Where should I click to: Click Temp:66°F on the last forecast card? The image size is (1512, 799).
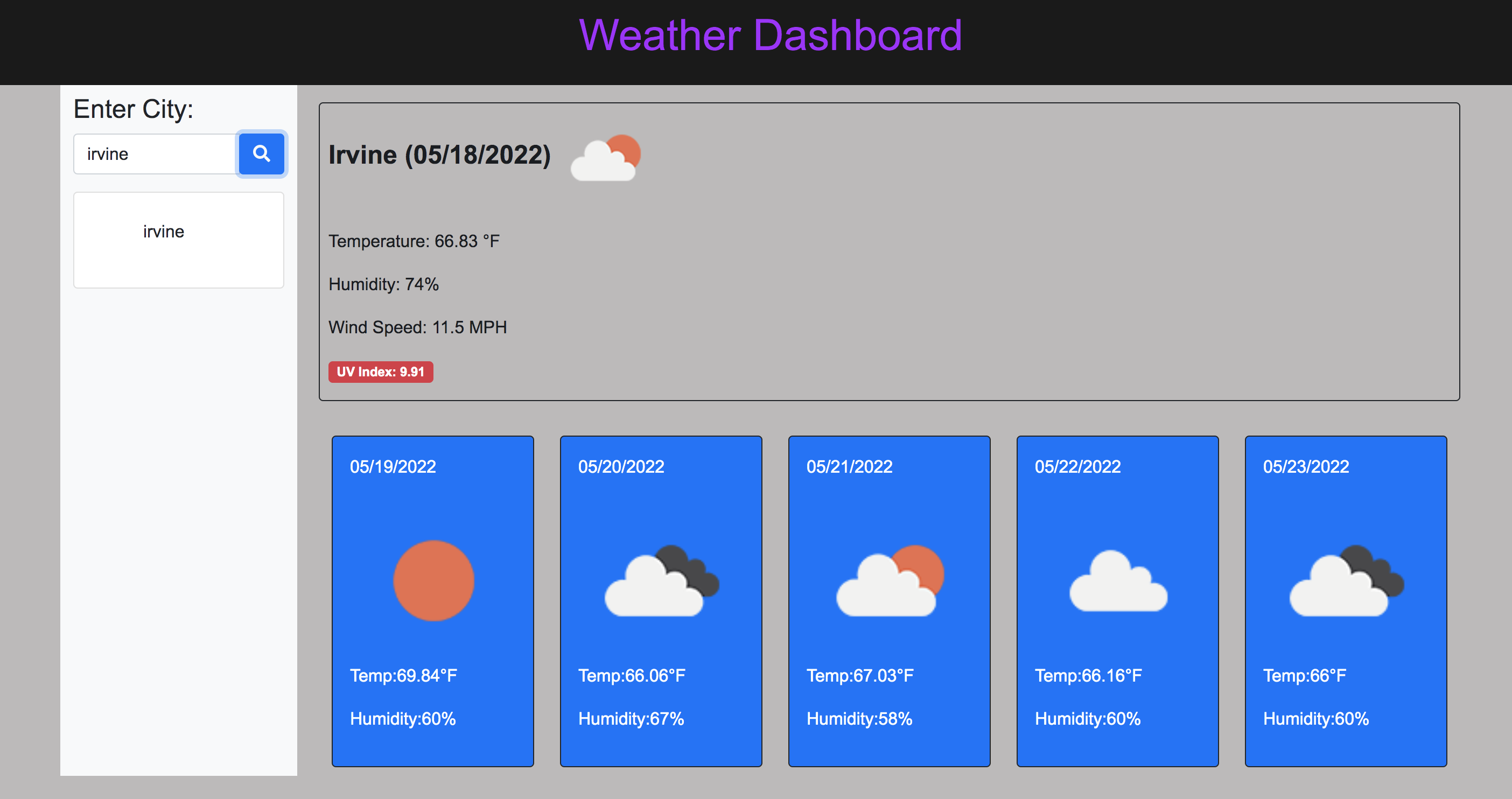[x=1304, y=676]
